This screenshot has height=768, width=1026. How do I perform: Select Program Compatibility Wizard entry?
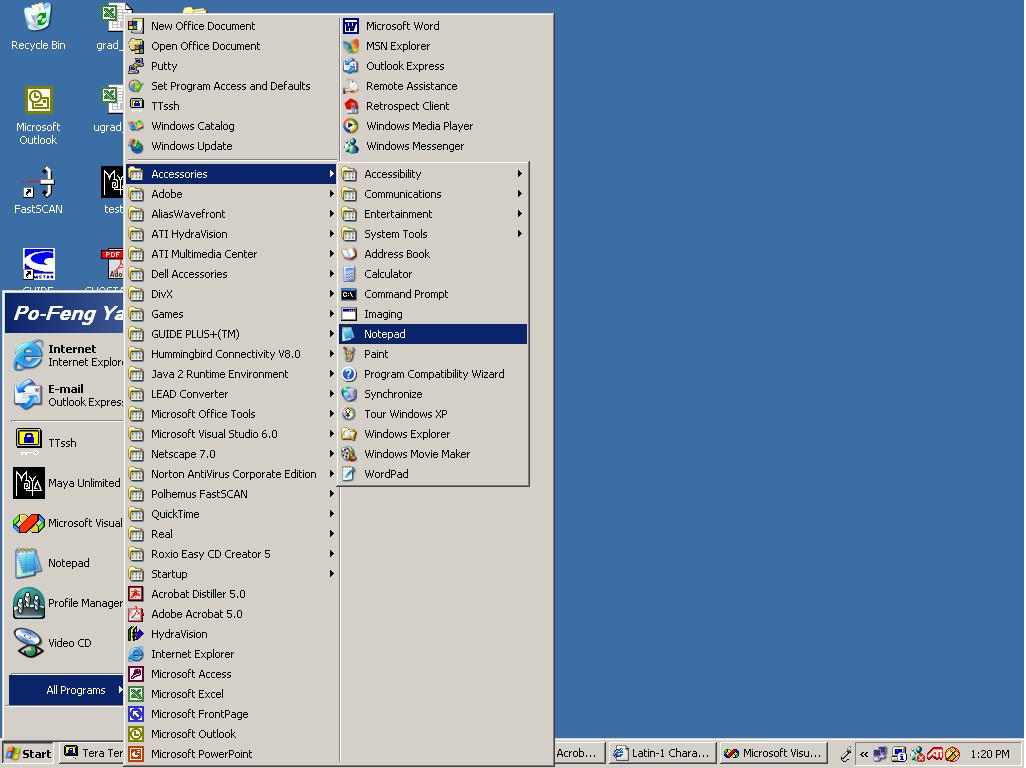(x=433, y=374)
